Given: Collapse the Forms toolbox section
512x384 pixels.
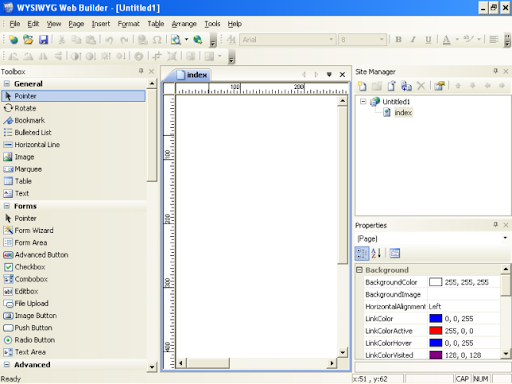Looking at the screenshot, I should tap(7, 206).
